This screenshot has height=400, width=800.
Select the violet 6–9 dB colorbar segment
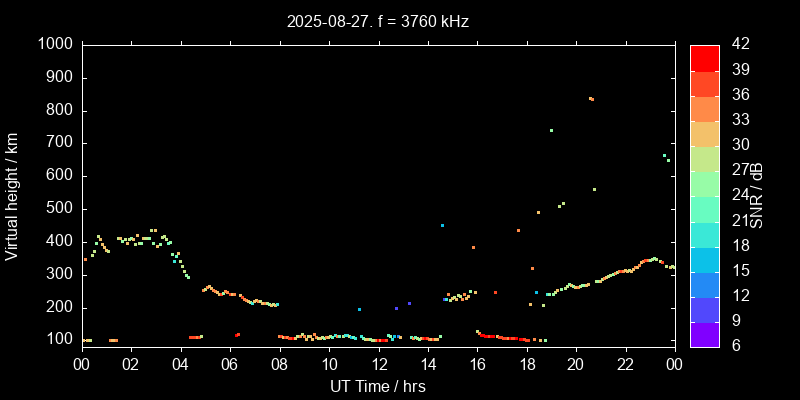(705, 335)
